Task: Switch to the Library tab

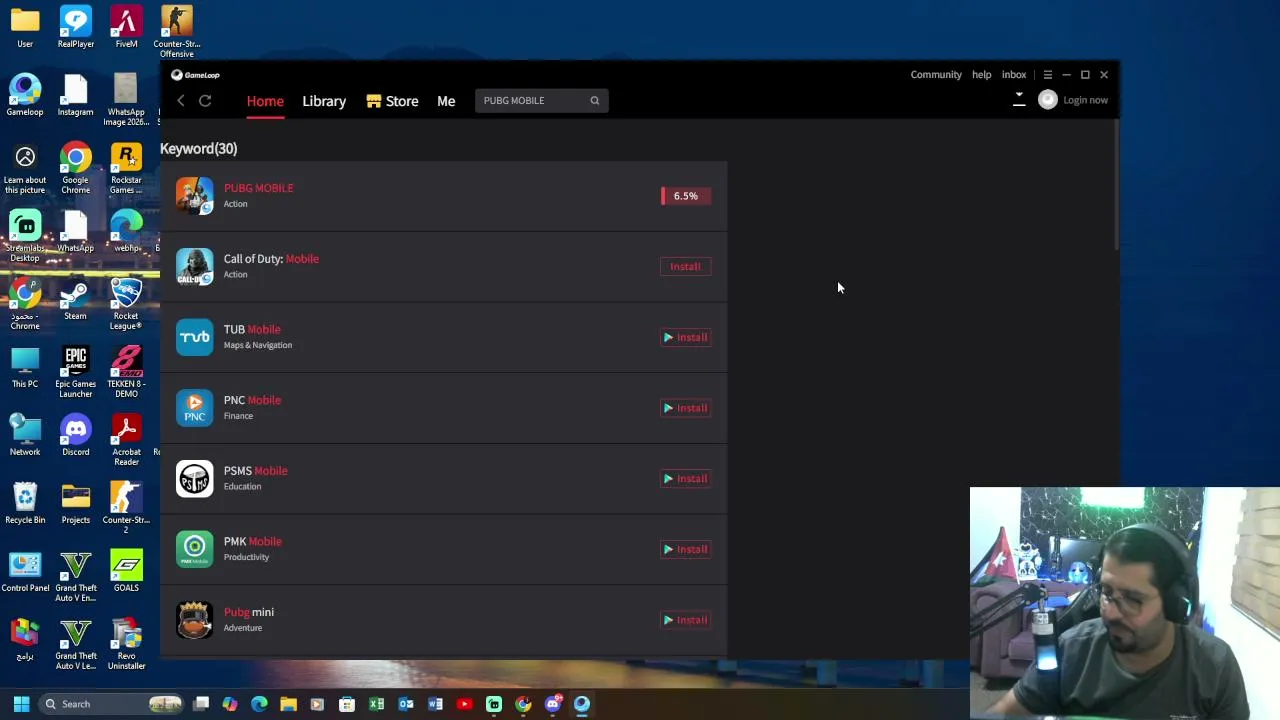Action: pyautogui.click(x=324, y=101)
